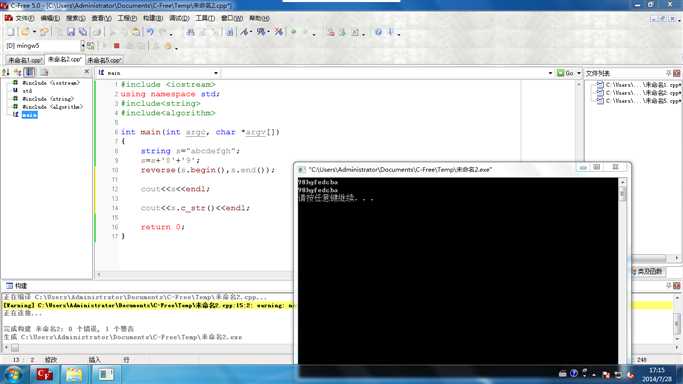Viewport: 683px width, 384px height.
Task: Click the Undo arrow toolbar icon
Action: point(150,32)
